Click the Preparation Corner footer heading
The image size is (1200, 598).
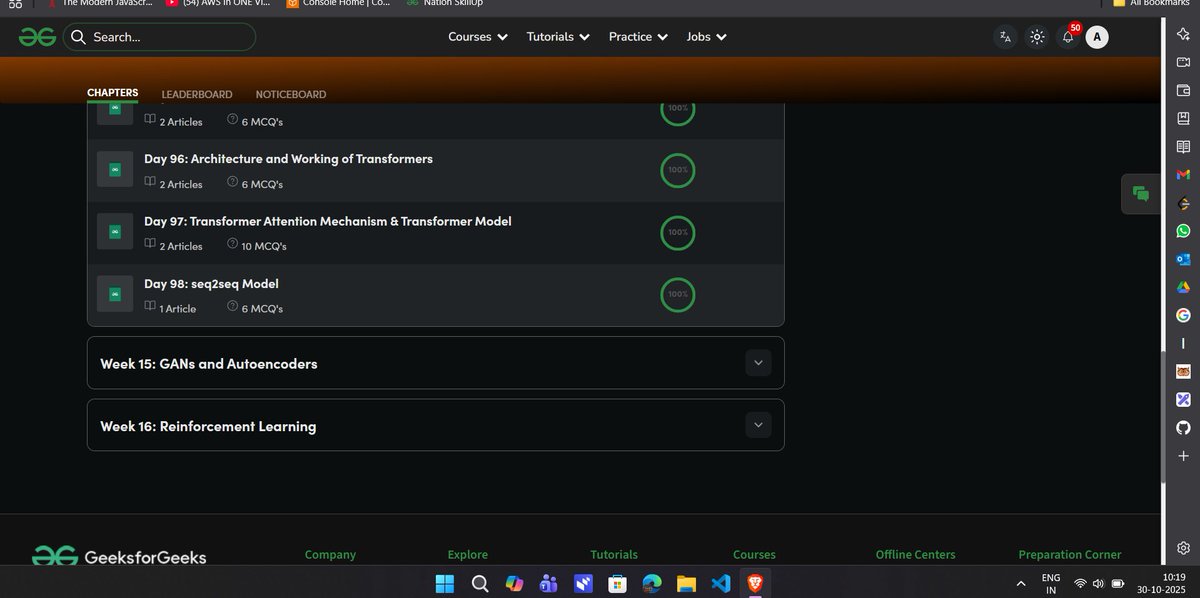[x=1070, y=554]
